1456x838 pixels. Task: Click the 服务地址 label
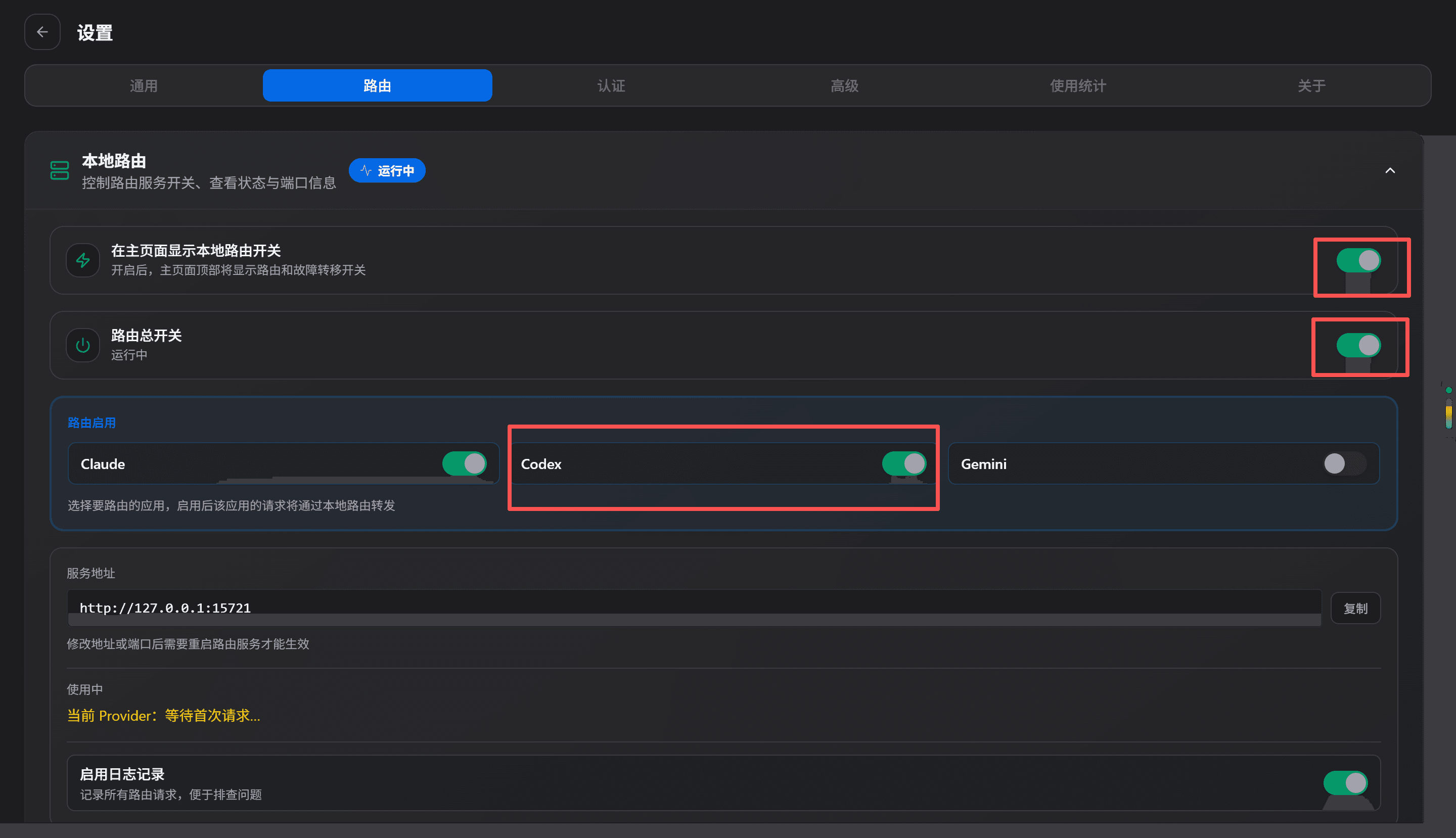tap(91, 573)
